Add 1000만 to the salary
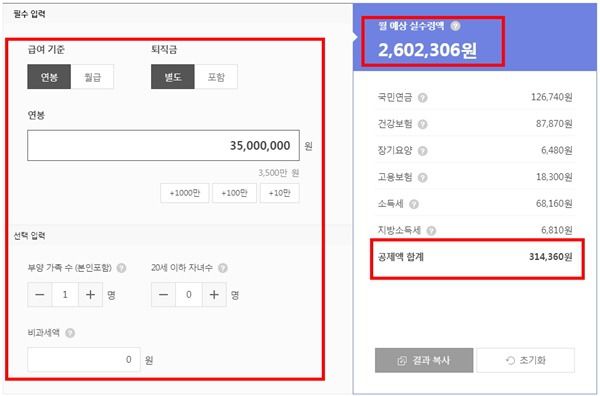The image size is (600, 396). point(185,193)
